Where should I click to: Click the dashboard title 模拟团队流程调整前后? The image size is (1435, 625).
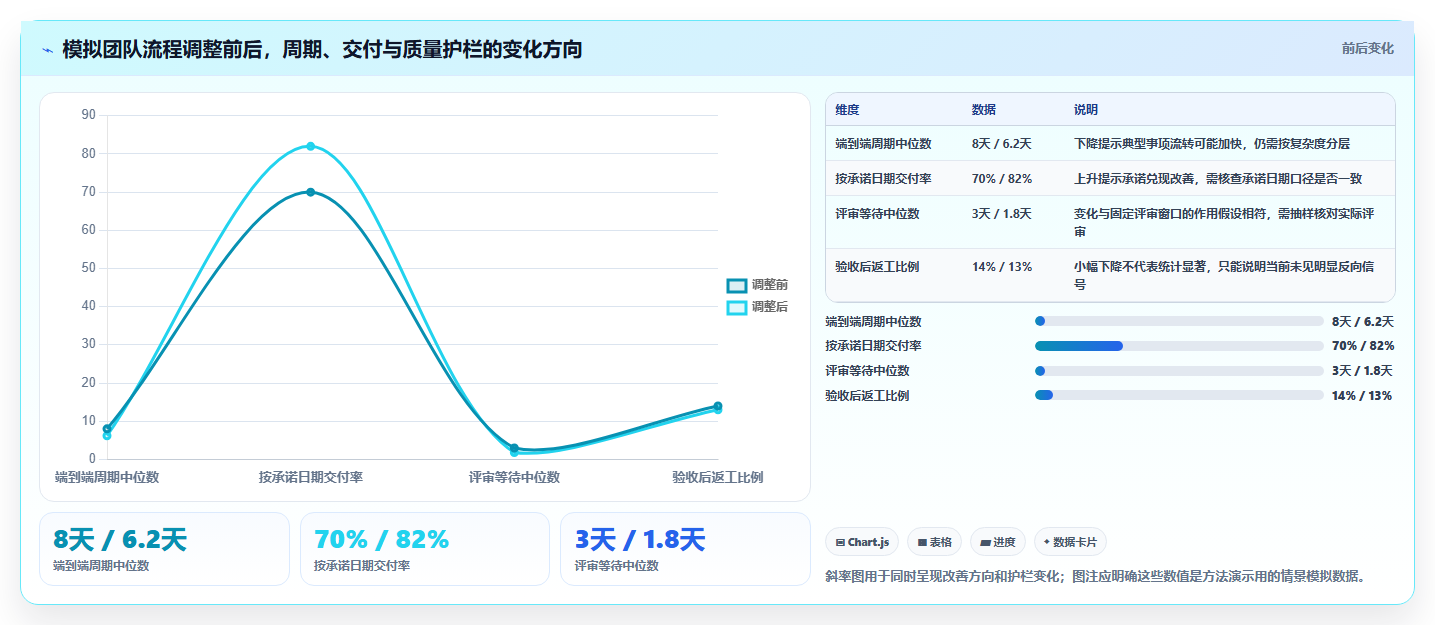322,49
